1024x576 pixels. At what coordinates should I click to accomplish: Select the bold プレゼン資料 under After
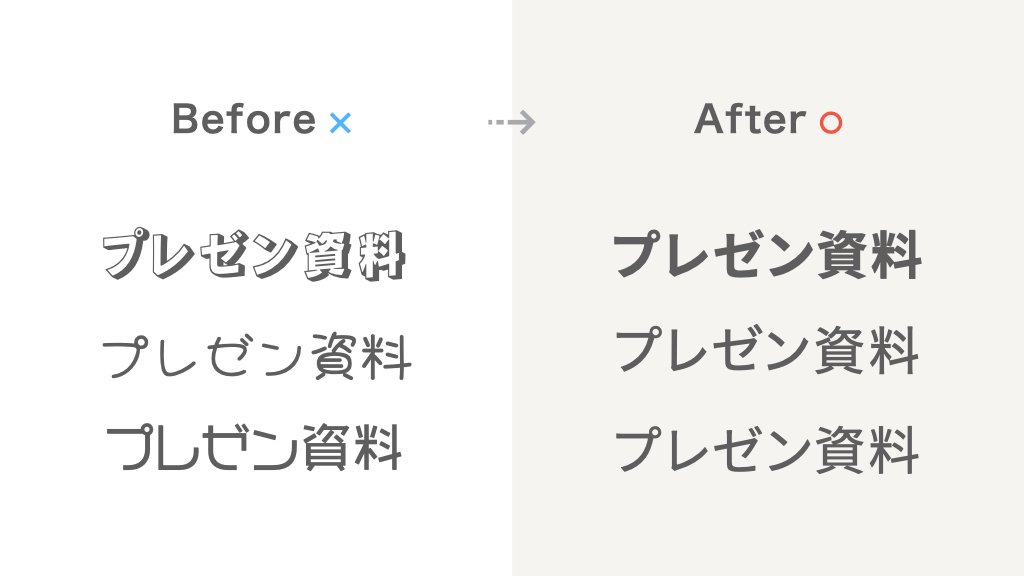tap(767, 254)
